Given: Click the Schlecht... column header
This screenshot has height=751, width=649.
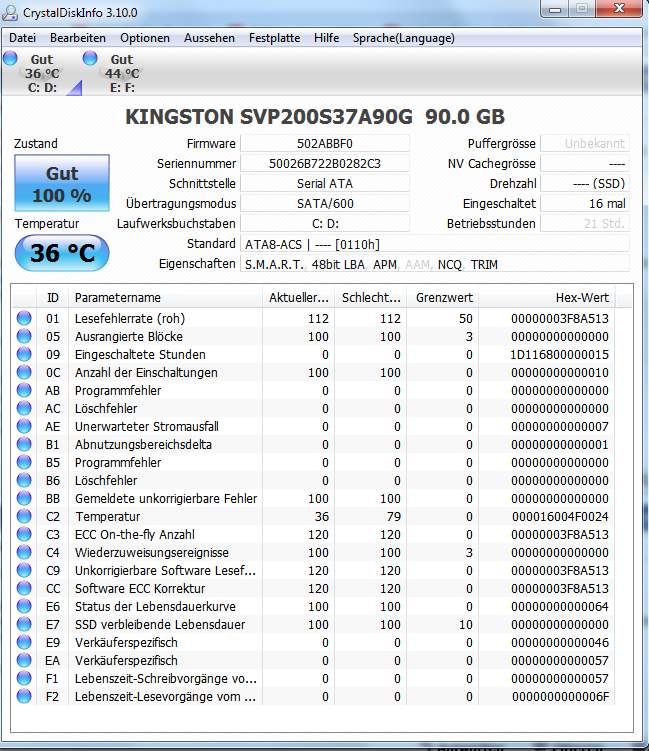Looking at the screenshot, I should coord(371,297).
